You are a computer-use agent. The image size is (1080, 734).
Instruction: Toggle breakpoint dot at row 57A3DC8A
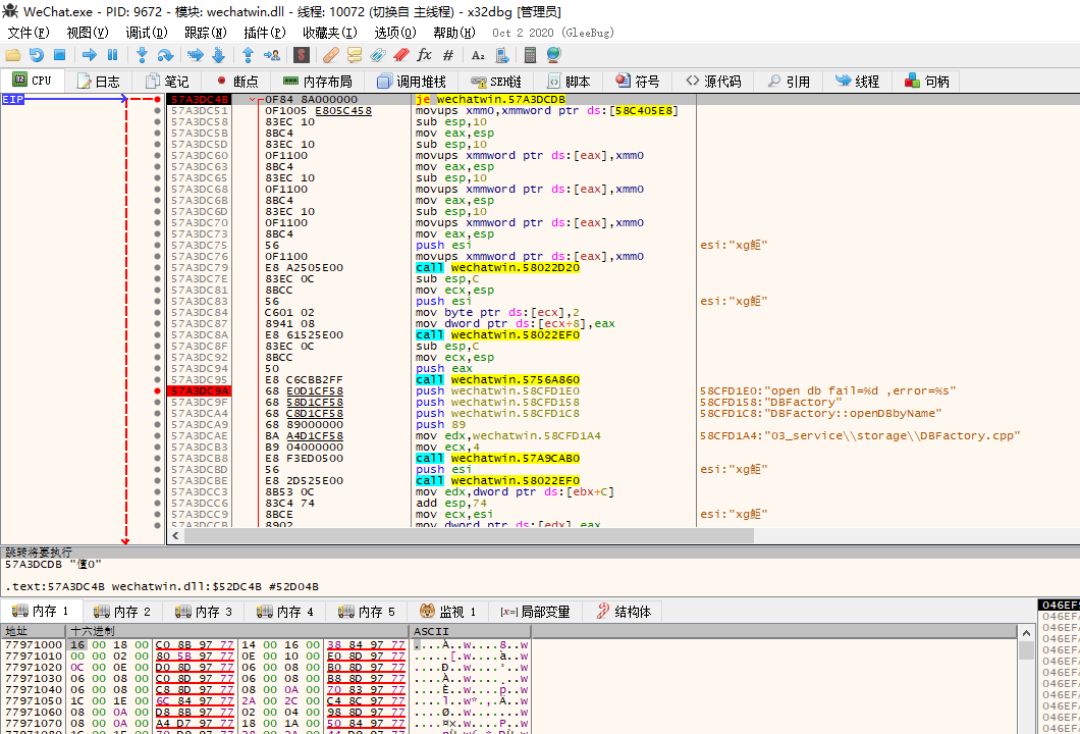pyautogui.click(x=158, y=335)
